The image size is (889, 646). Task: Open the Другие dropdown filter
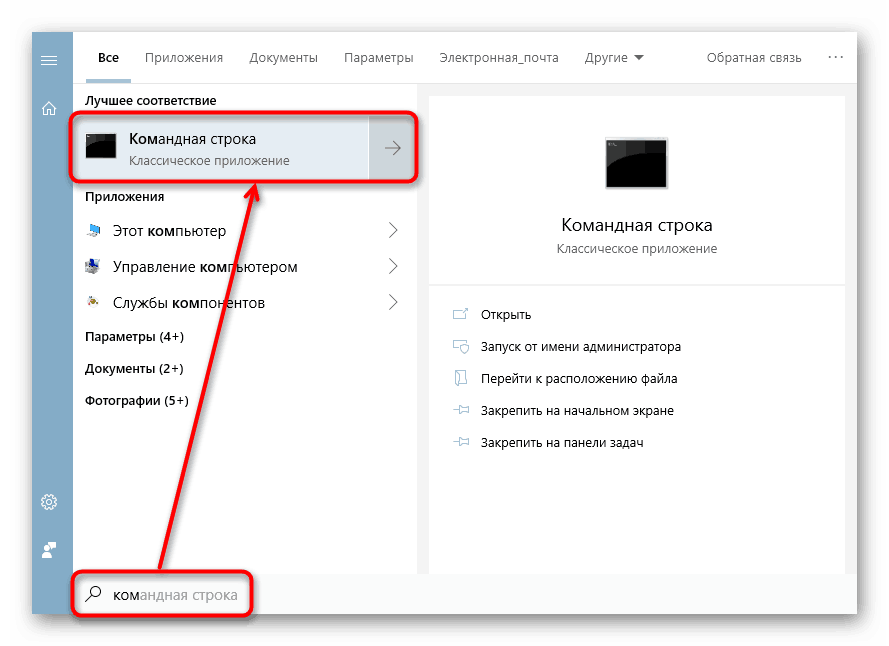[614, 58]
